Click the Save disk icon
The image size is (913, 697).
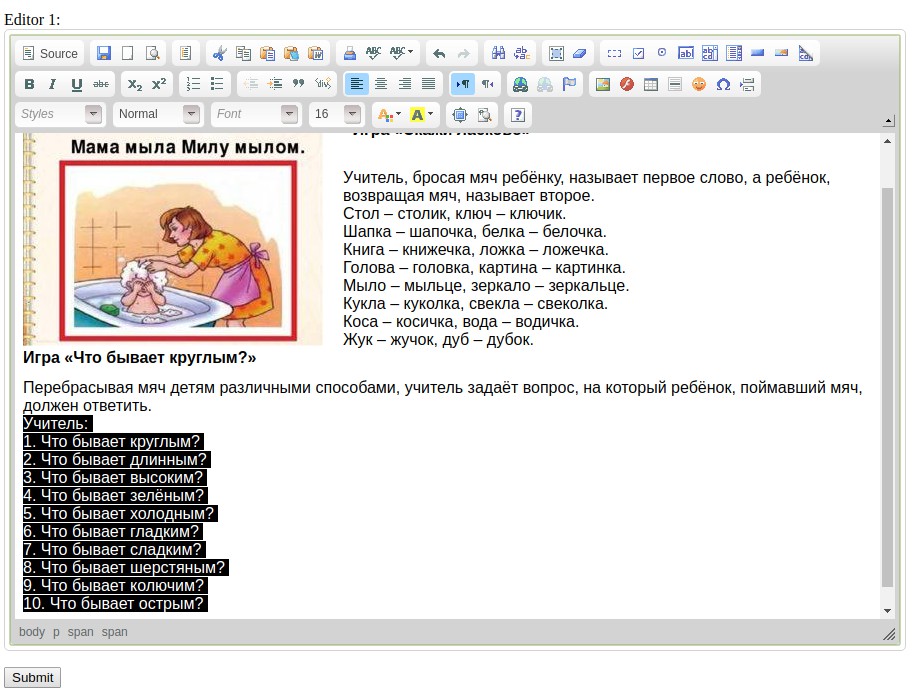[104, 54]
